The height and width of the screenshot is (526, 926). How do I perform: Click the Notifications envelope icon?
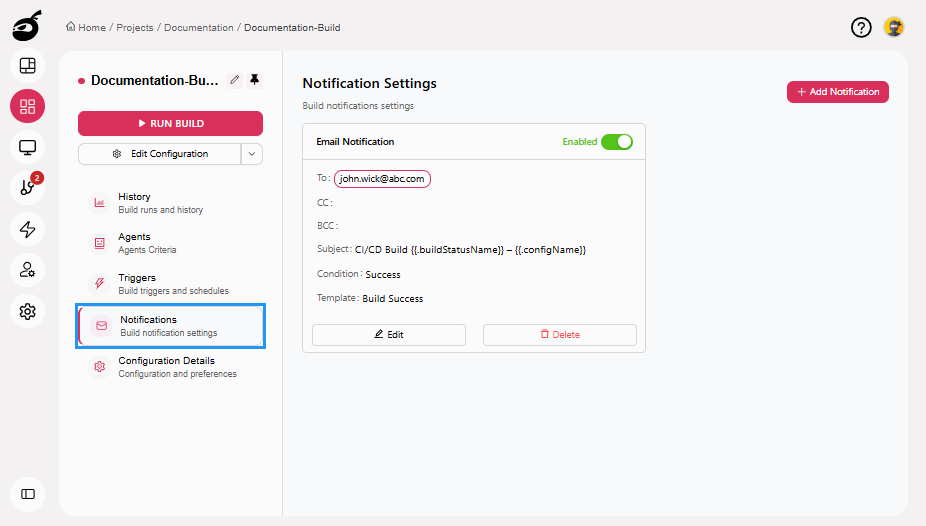[102, 326]
